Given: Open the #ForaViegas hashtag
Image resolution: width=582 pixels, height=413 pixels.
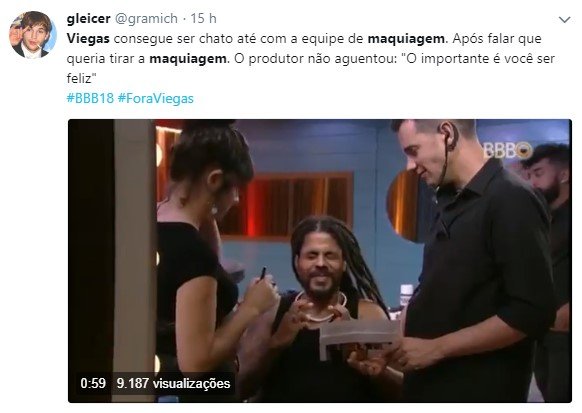Looking at the screenshot, I should [156, 98].
